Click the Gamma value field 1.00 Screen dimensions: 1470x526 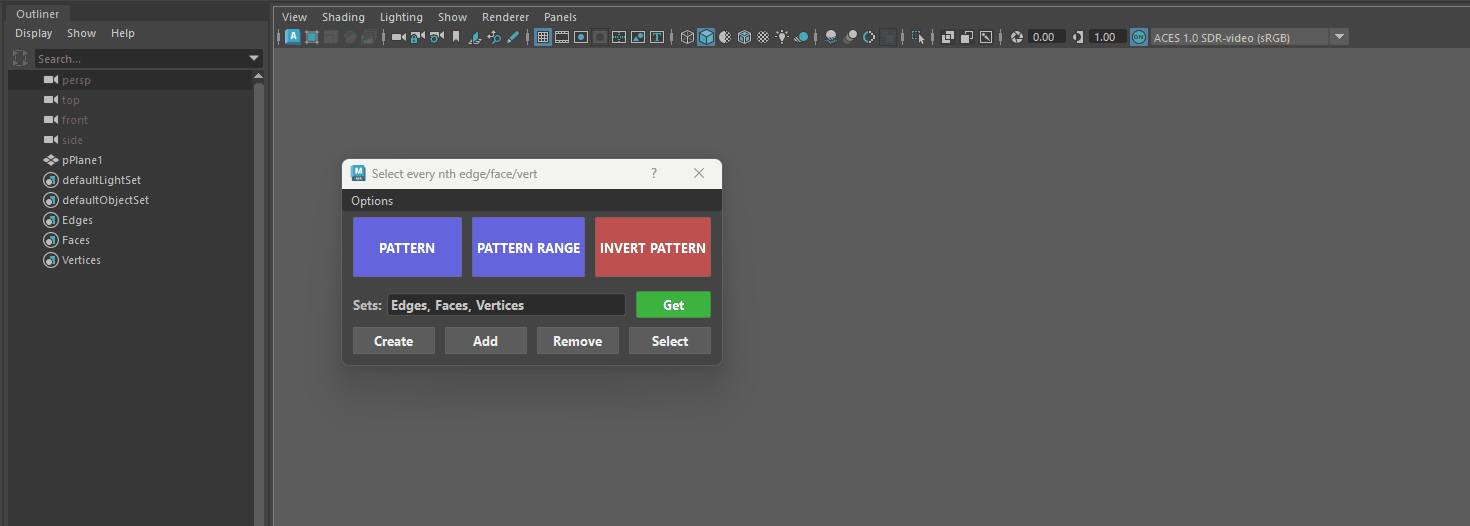pos(1108,37)
